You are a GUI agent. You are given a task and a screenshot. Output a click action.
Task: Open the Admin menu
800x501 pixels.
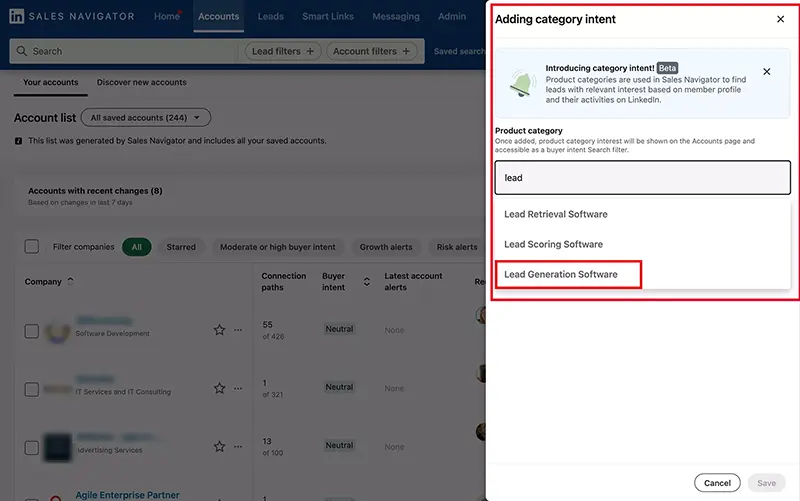(x=452, y=16)
